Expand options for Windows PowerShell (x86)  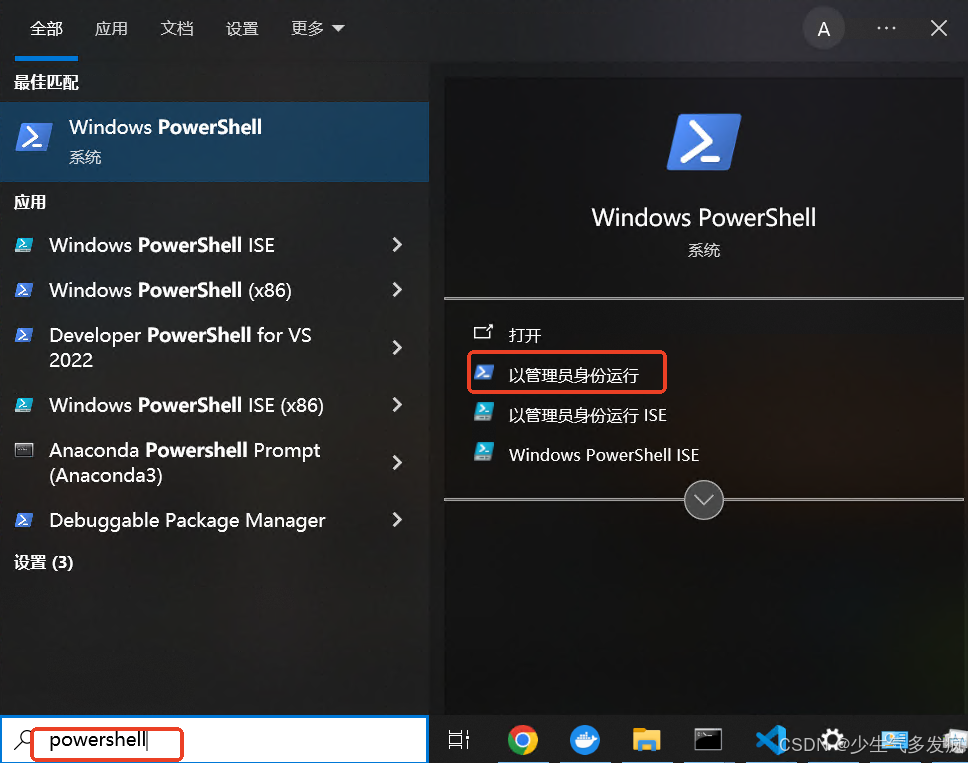pos(398,290)
